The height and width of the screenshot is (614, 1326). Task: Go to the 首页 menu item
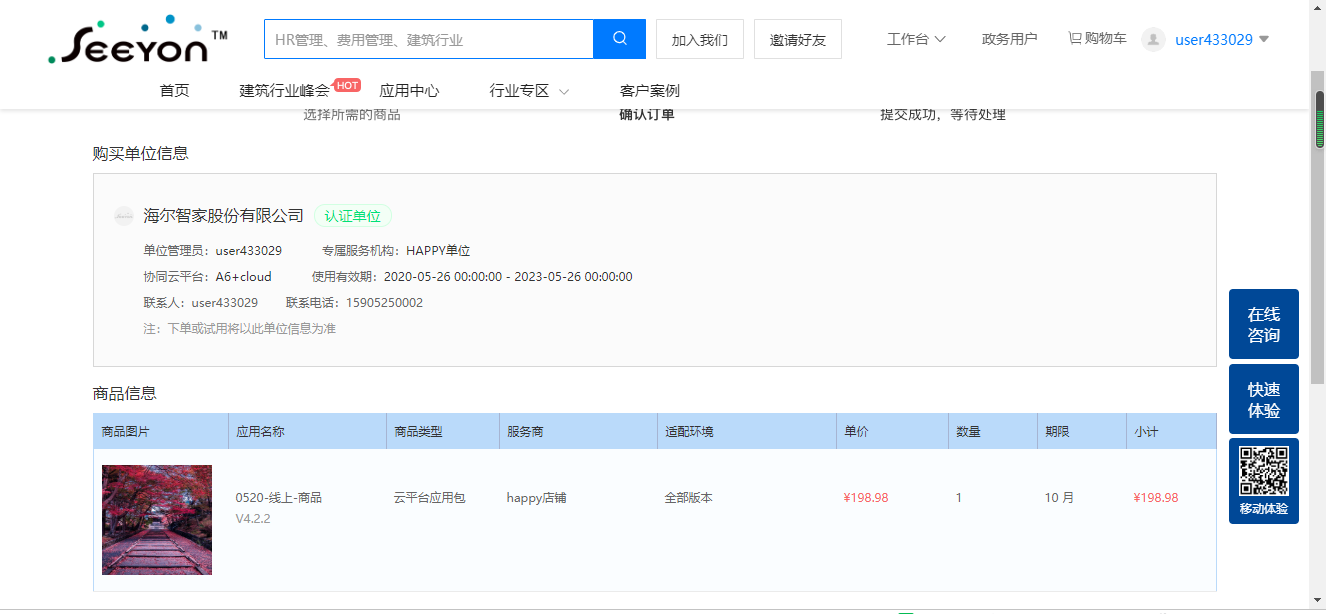pyautogui.click(x=174, y=91)
